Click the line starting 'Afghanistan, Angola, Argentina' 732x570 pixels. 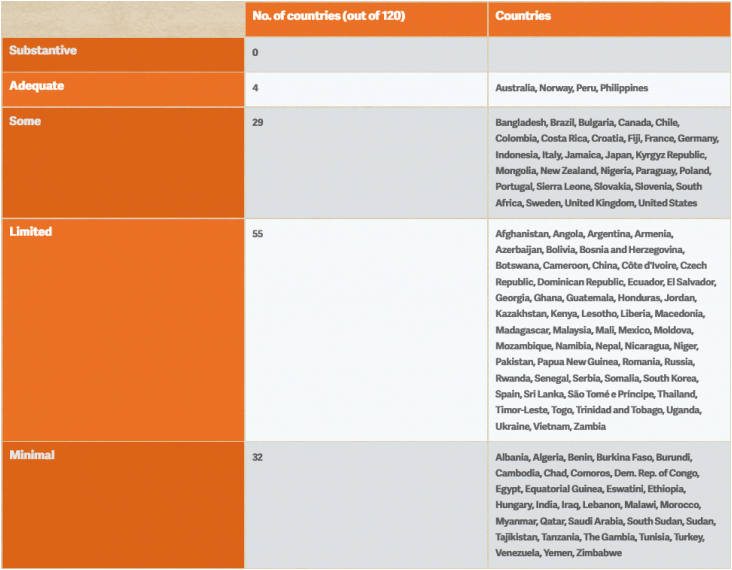(584, 233)
